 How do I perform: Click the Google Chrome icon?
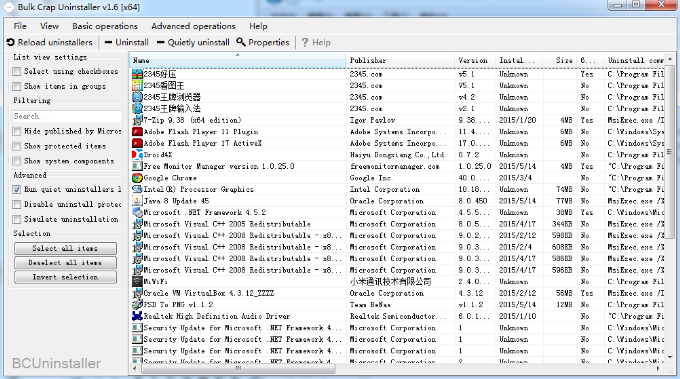point(137,178)
